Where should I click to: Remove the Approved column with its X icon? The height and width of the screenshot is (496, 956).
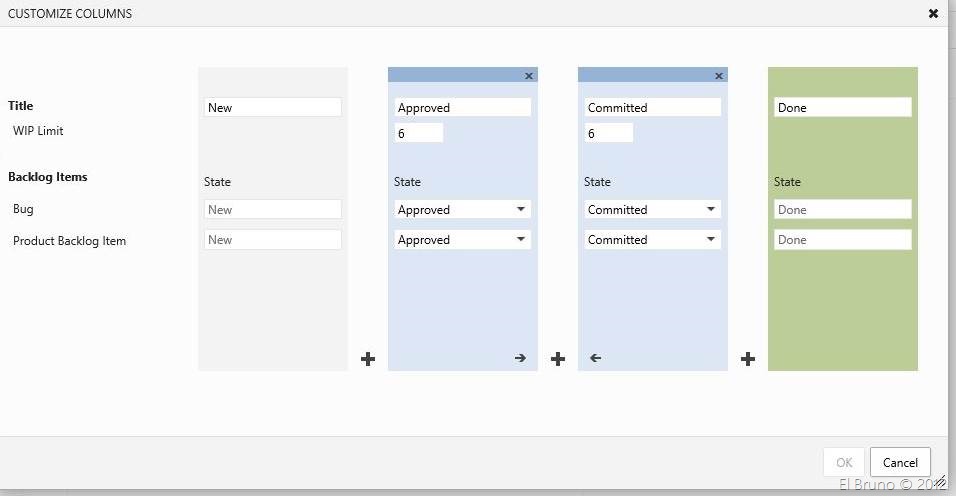click(529, 76)
